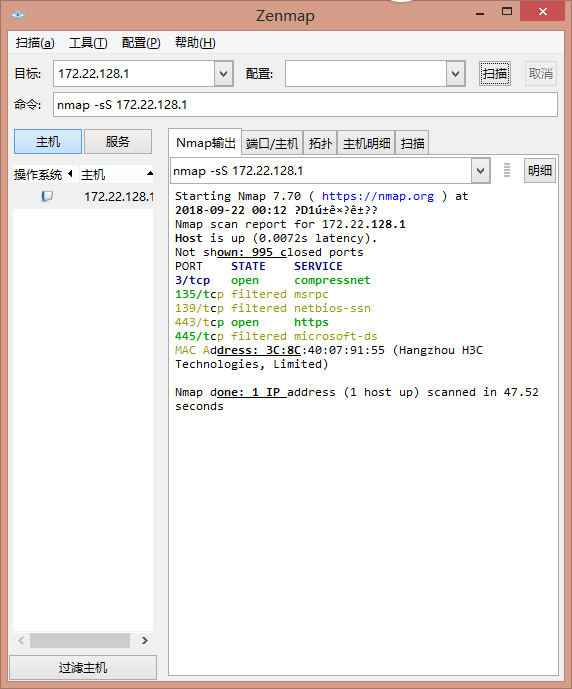This screenshot has height=689, width=572.
Task: Switch to the 拓扑 topology tab
Action: point(320,143)
